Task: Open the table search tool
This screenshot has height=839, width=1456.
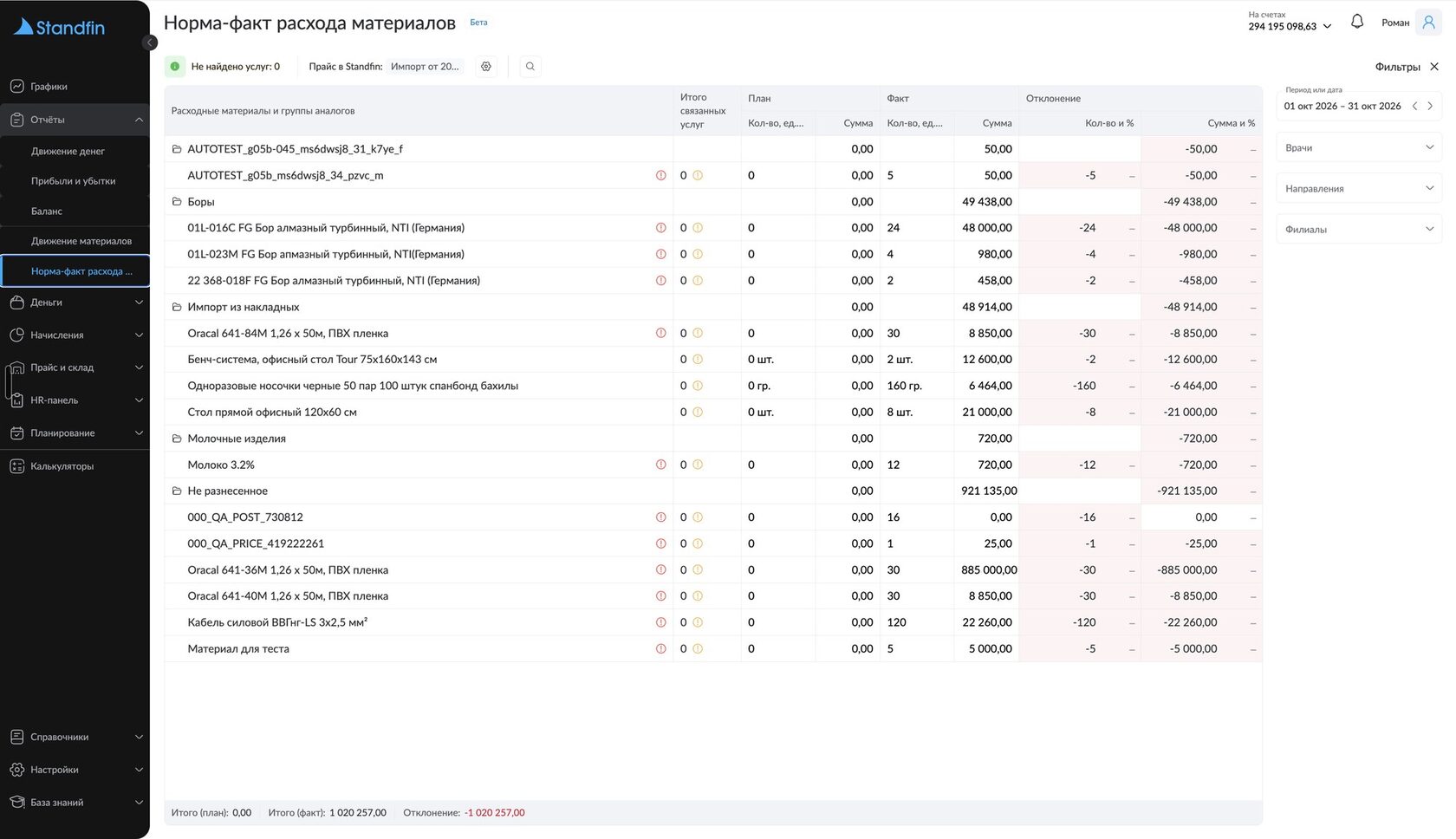Action: point(530,67)
